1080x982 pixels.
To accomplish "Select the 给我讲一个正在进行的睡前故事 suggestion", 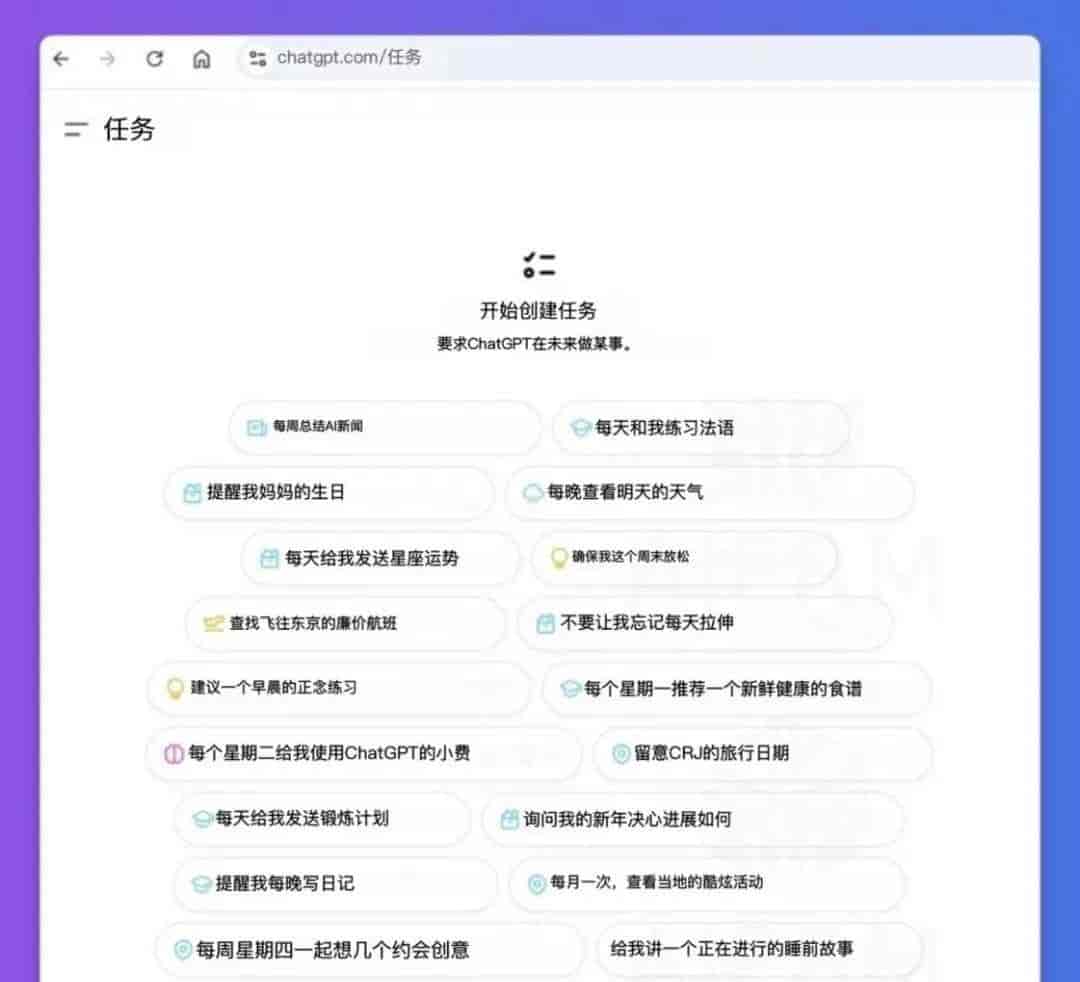I will (x=759, y=949).
